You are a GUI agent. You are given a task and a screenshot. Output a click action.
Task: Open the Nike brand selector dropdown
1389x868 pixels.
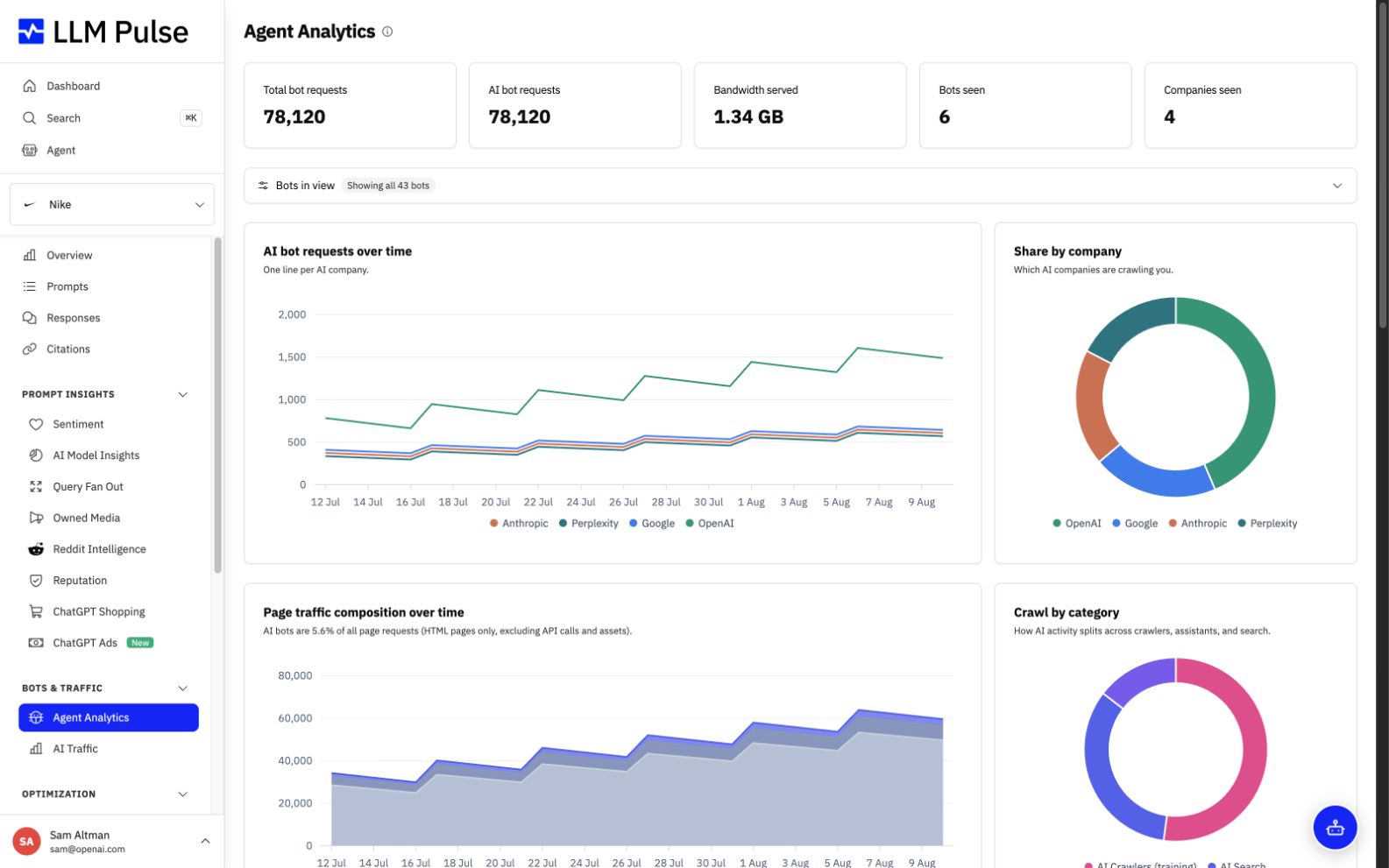click(x=112, y=204)
